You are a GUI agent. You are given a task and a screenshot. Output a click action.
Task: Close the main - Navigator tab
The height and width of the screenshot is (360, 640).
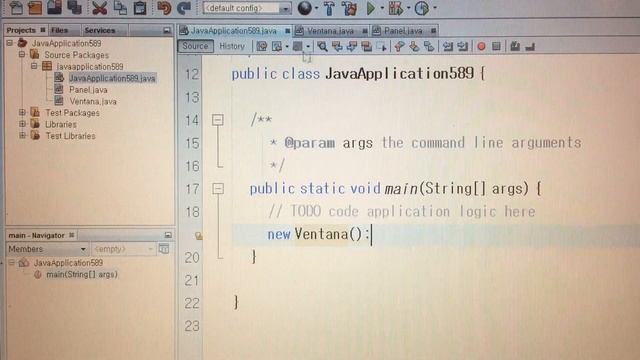72,235
